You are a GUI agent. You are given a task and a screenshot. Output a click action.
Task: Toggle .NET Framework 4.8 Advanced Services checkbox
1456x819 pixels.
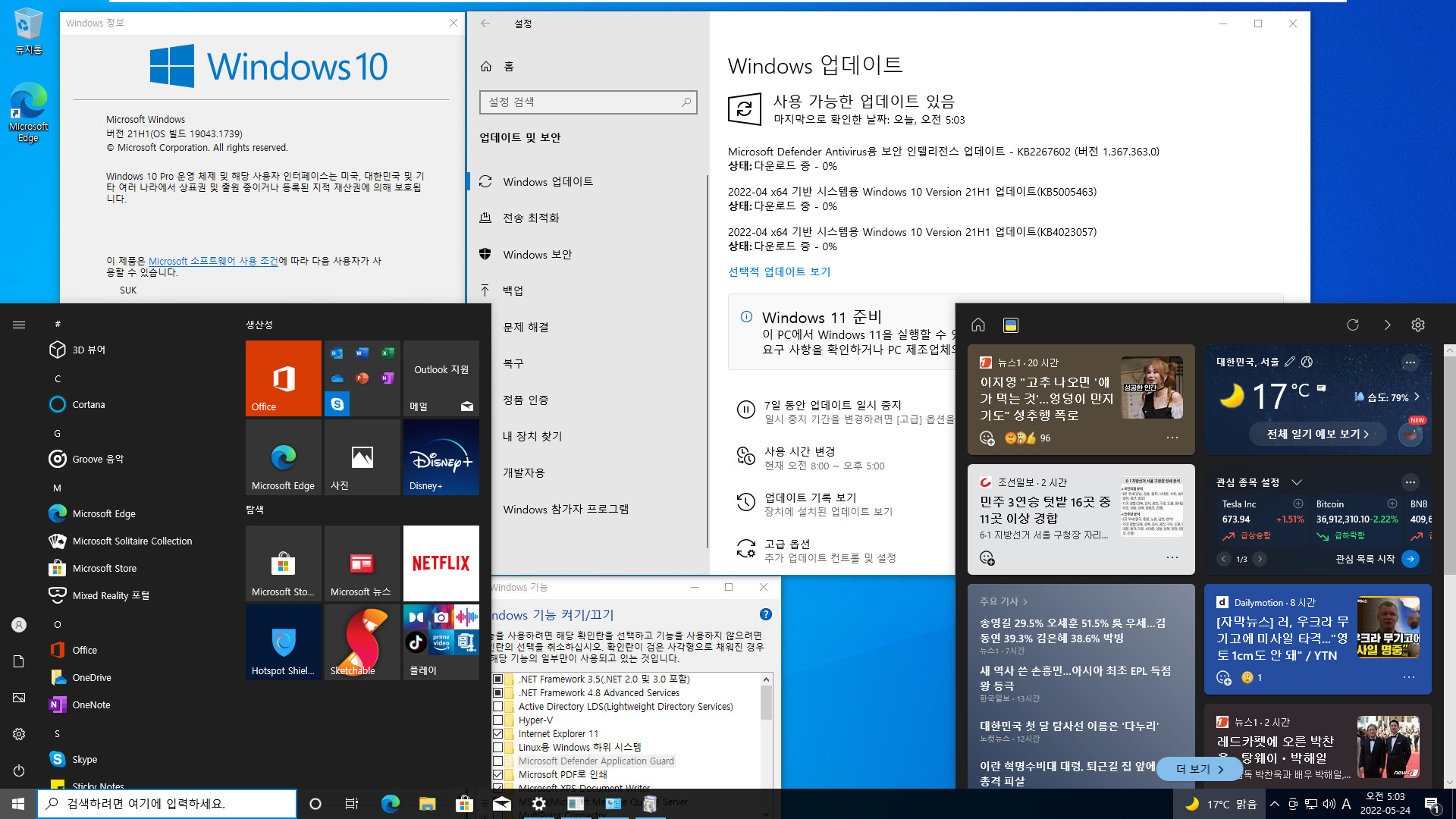pos(498,693)
